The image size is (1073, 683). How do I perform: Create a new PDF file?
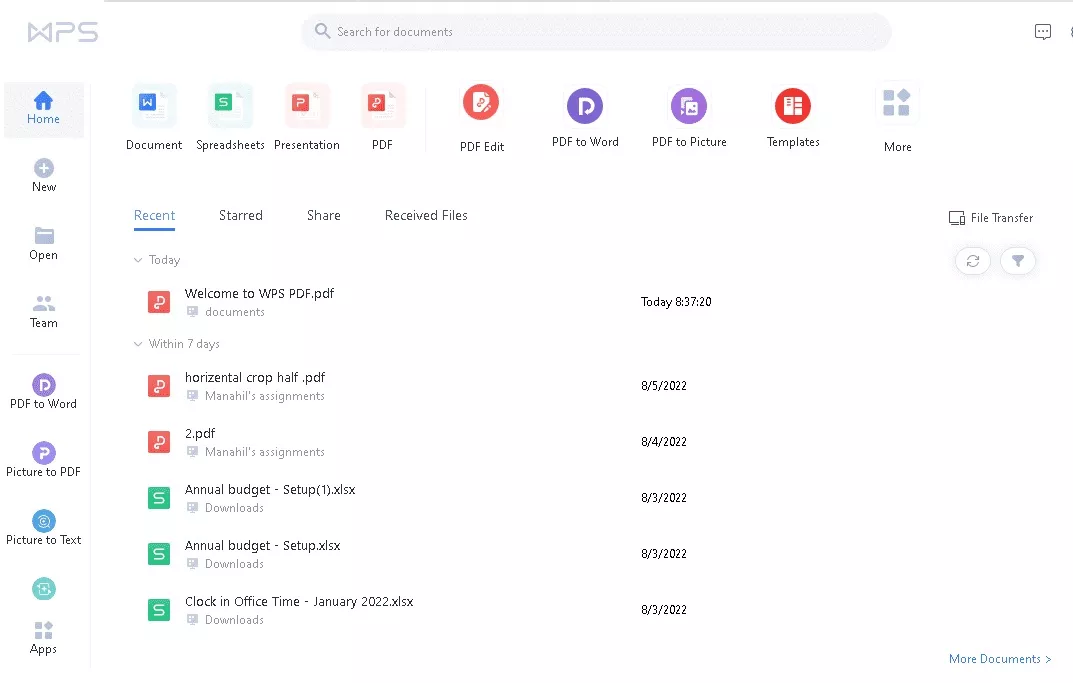383,118
